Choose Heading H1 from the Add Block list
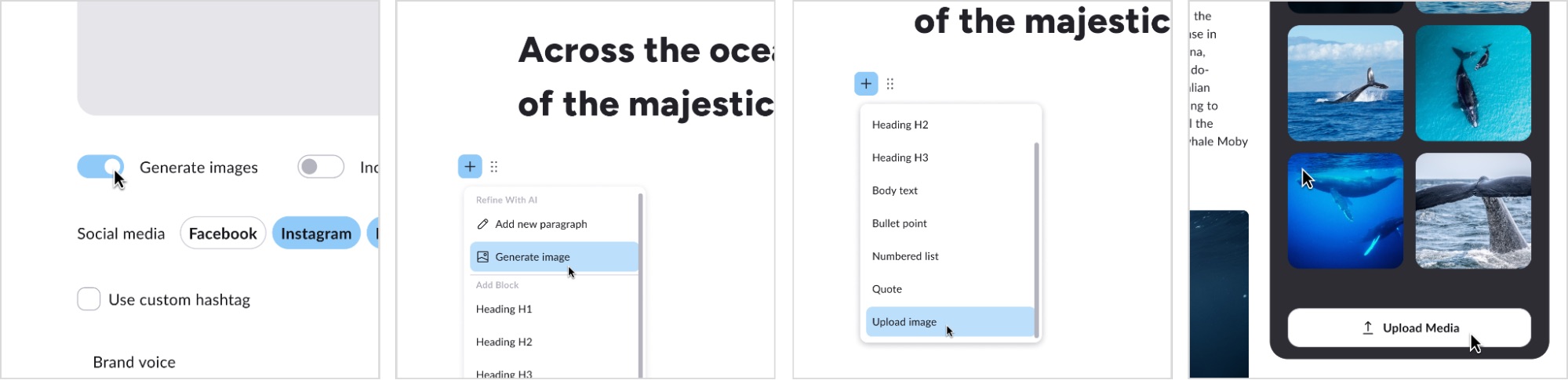The width and height of the screenshot is (1568, 380). click(x=504, y=309)
